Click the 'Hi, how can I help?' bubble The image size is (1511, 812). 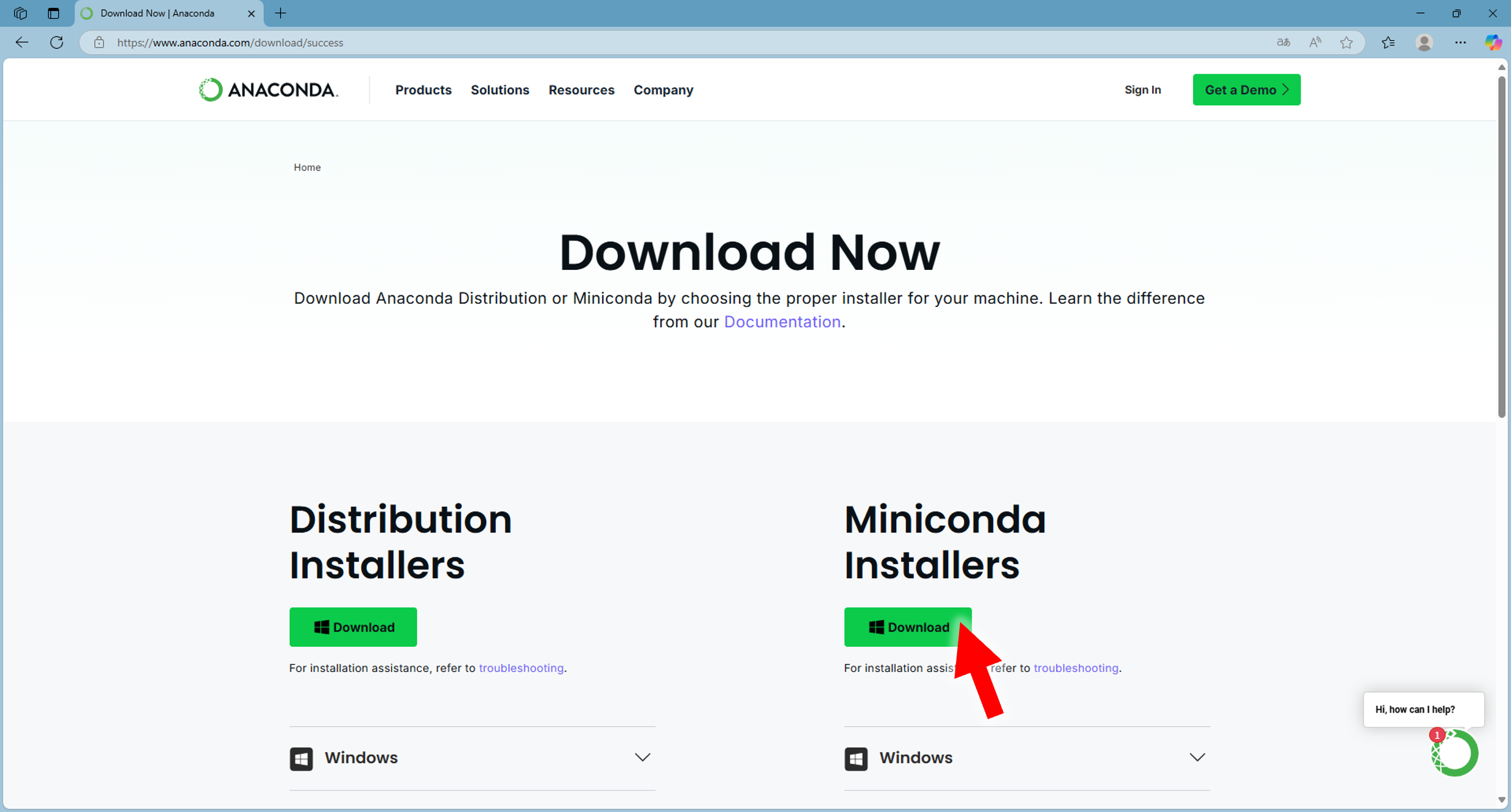tap(1423, 709)
